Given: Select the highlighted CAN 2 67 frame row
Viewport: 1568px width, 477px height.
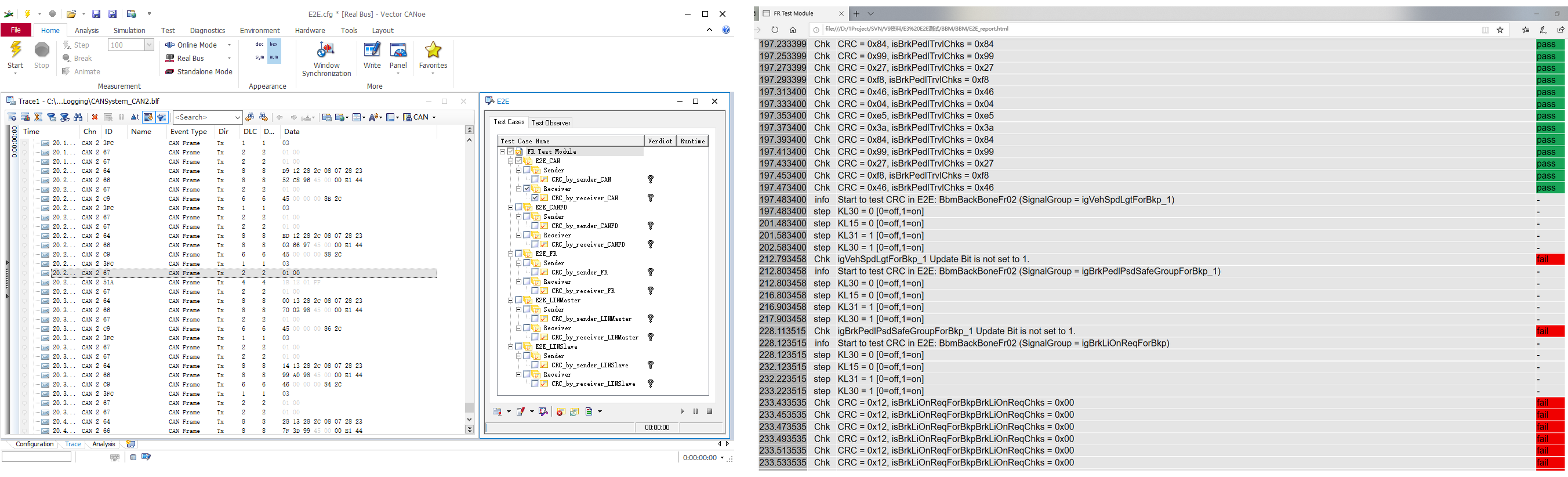Looking at the screenshot, I should [244, 273].
